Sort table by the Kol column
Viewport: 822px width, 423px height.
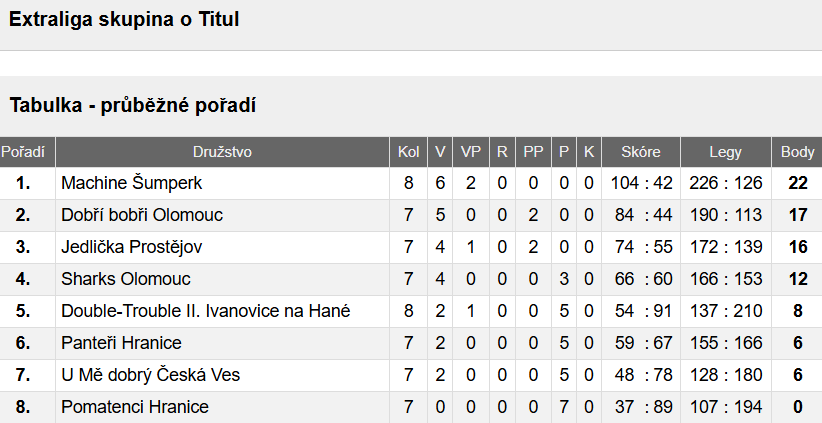click(408, 152)
